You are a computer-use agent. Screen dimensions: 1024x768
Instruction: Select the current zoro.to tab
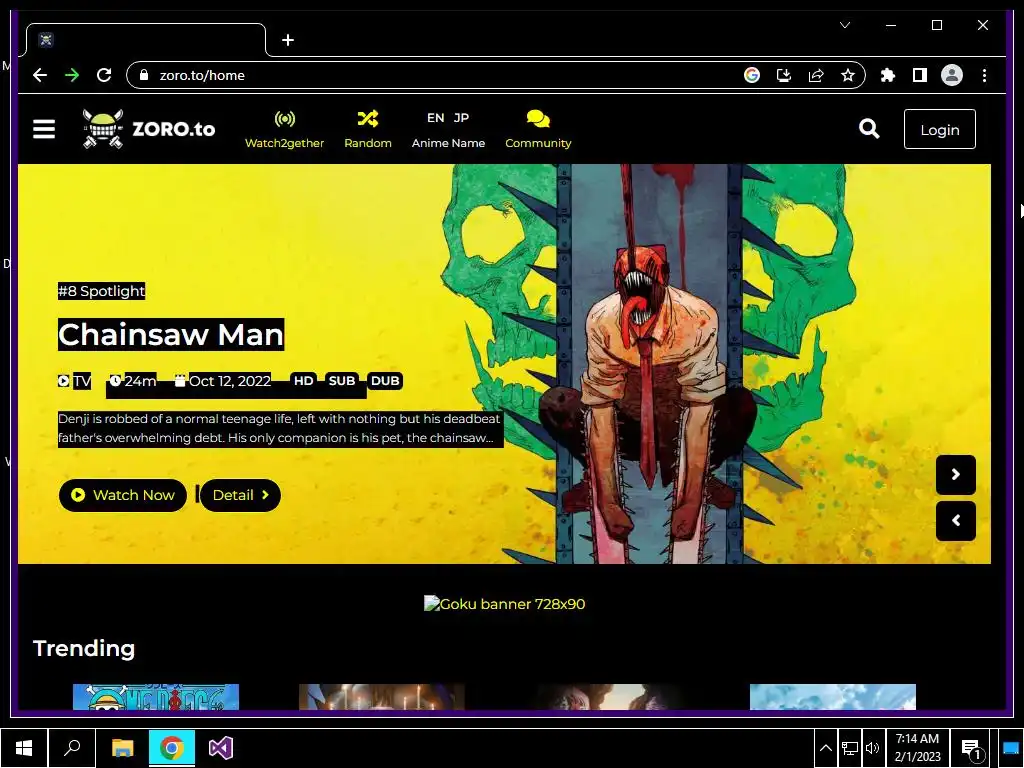[146, 40]
